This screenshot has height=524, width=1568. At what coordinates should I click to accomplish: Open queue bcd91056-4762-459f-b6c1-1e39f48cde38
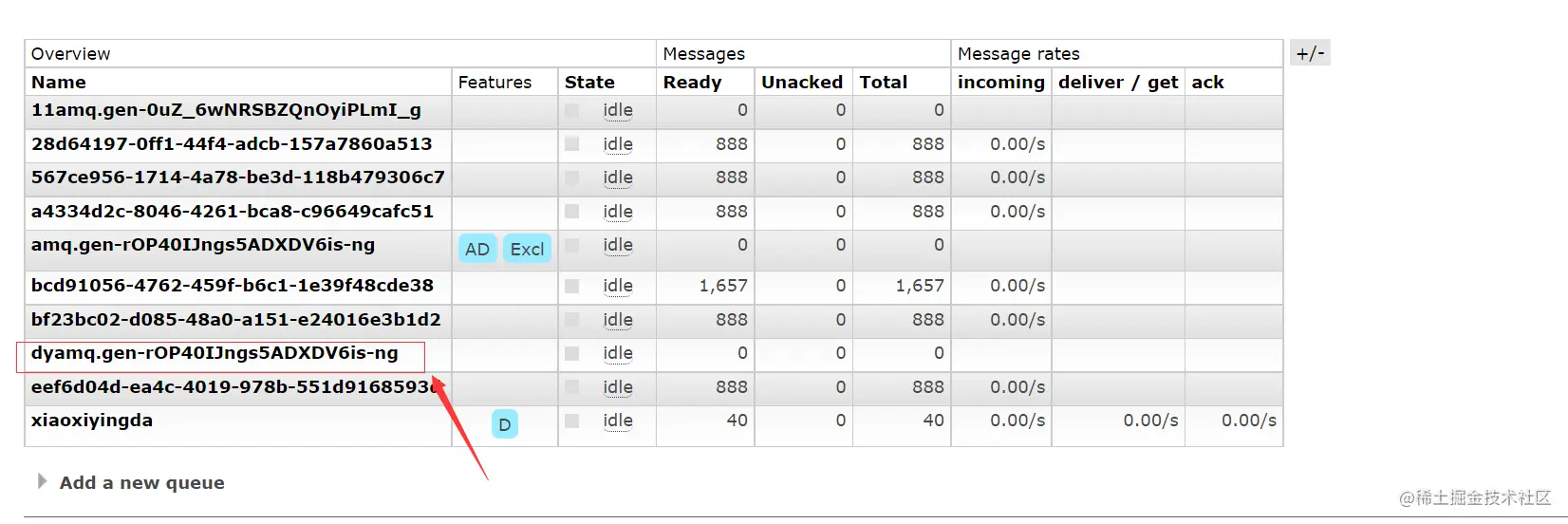coord(233,286)
